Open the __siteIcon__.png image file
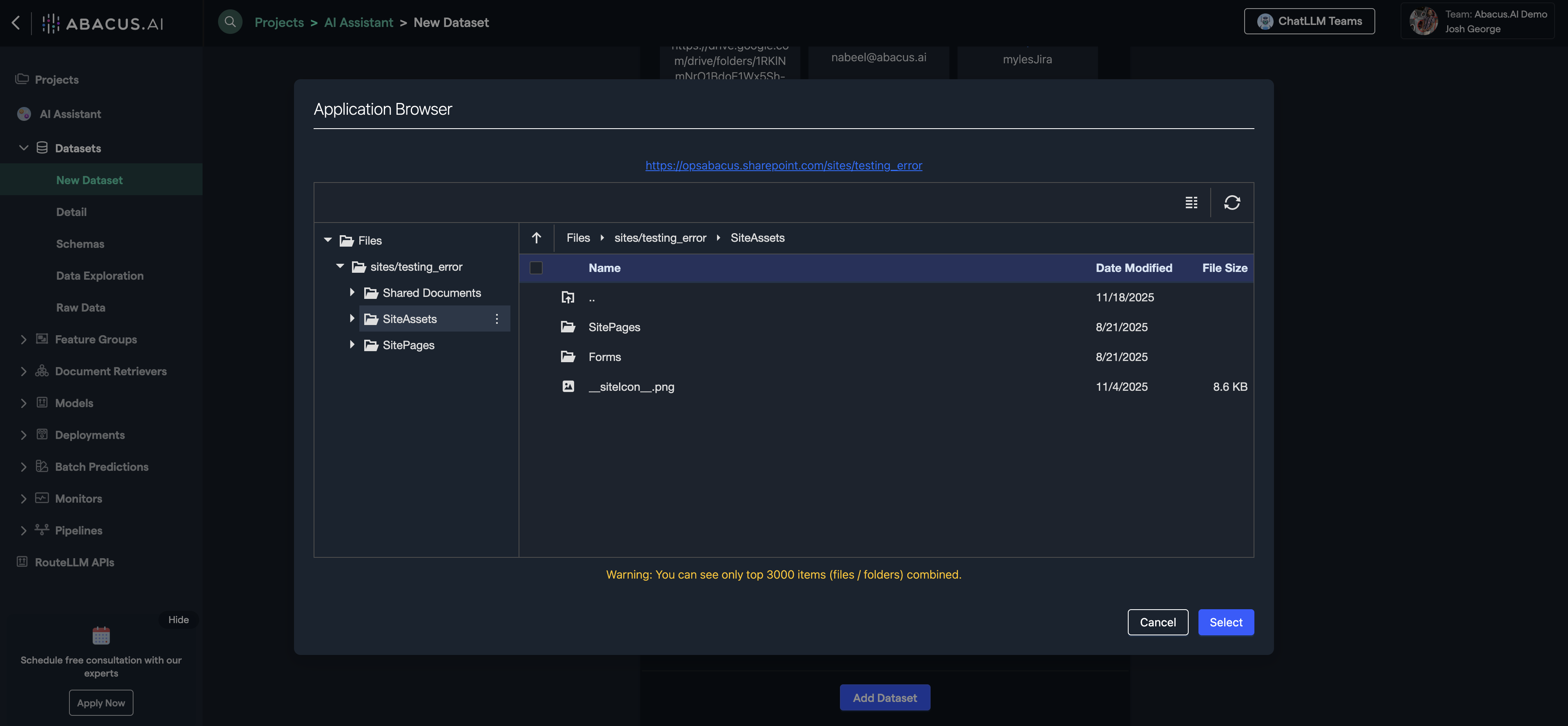The height and width of the screenshot is (726, 1568). [631, 386]
